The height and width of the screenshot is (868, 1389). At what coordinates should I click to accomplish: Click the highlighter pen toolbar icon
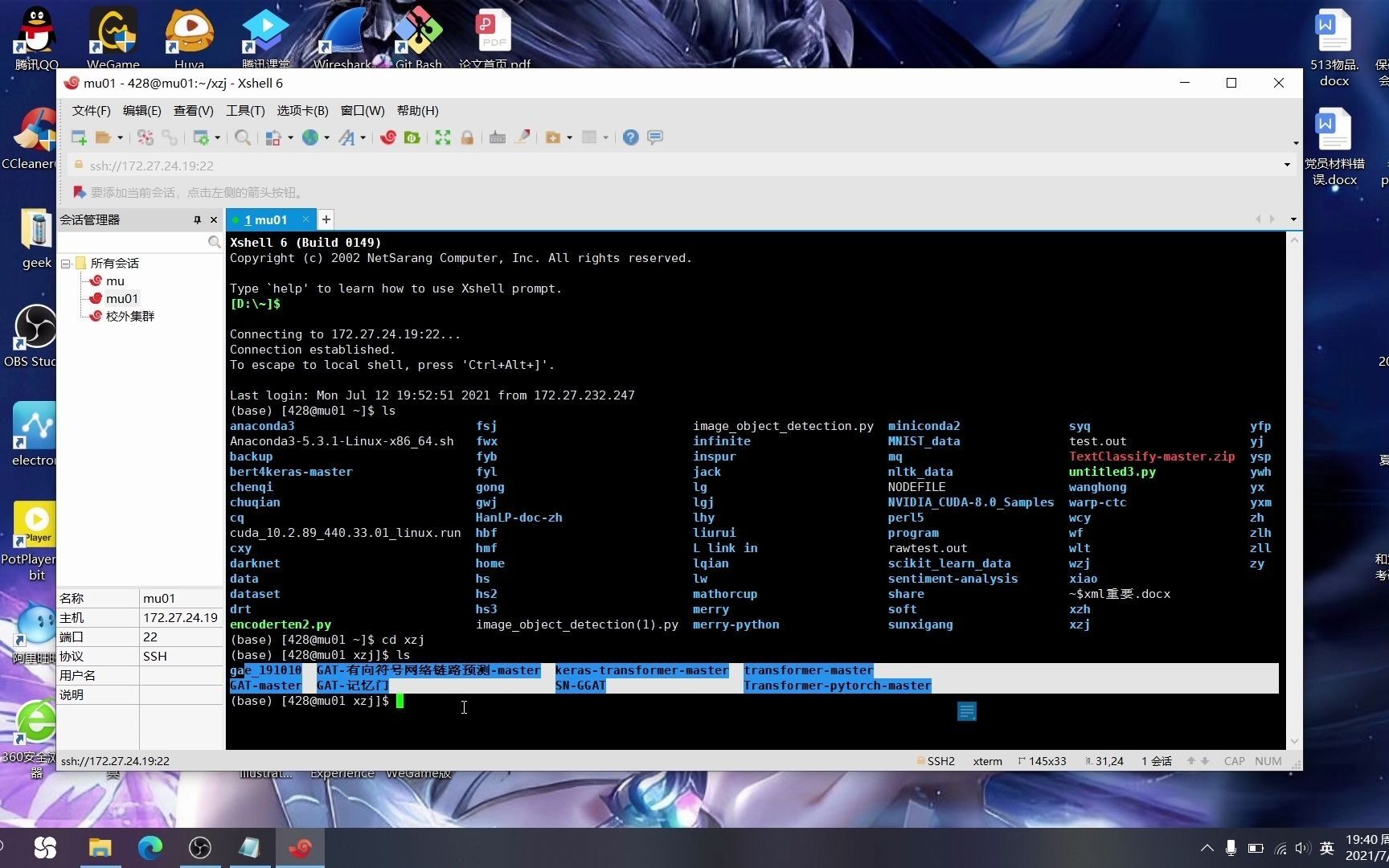point(522,137)
